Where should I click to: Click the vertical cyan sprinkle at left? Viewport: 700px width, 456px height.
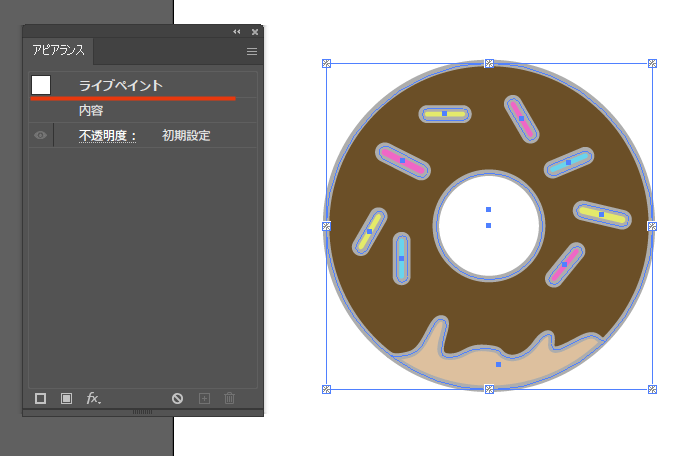point(401,258)
